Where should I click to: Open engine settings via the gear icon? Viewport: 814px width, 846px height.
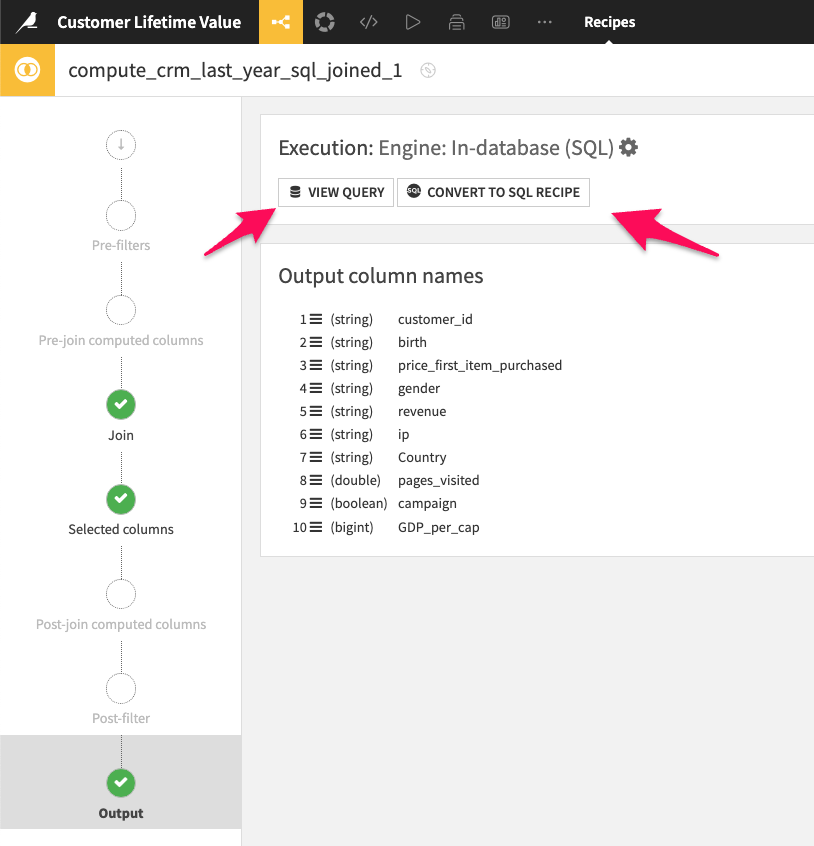(629, 146)
